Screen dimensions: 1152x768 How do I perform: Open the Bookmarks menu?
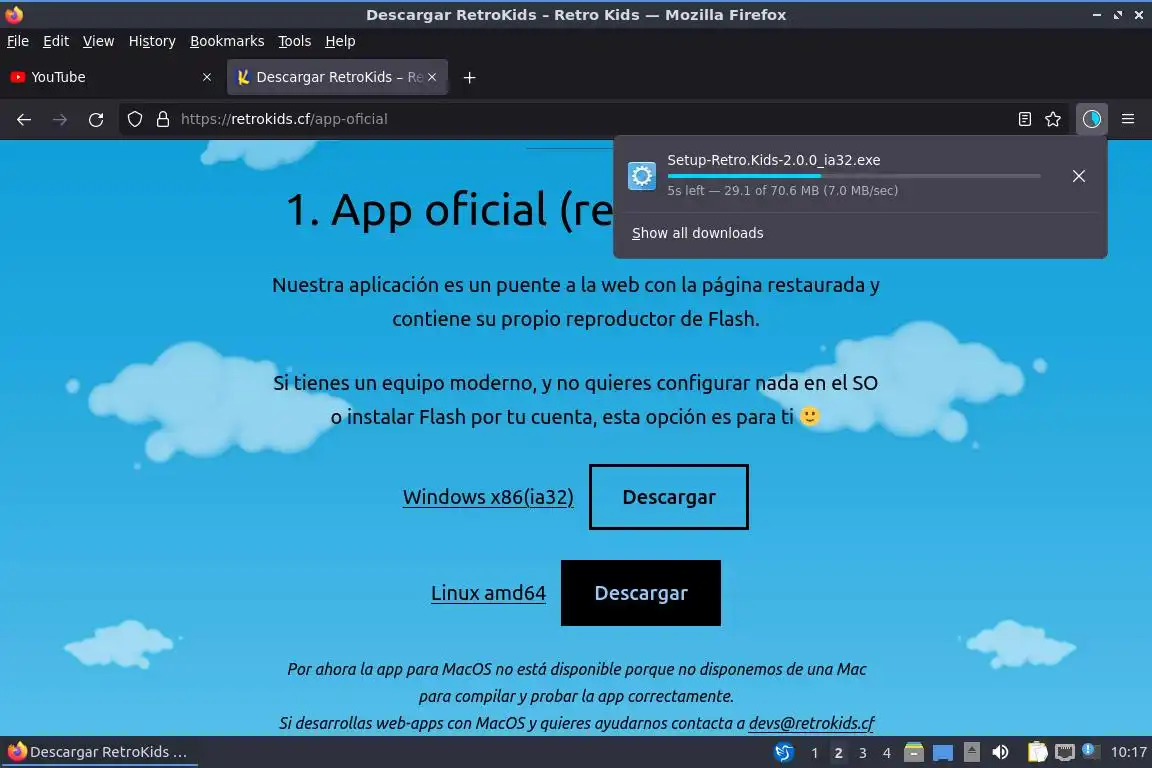tap(227, 41)
